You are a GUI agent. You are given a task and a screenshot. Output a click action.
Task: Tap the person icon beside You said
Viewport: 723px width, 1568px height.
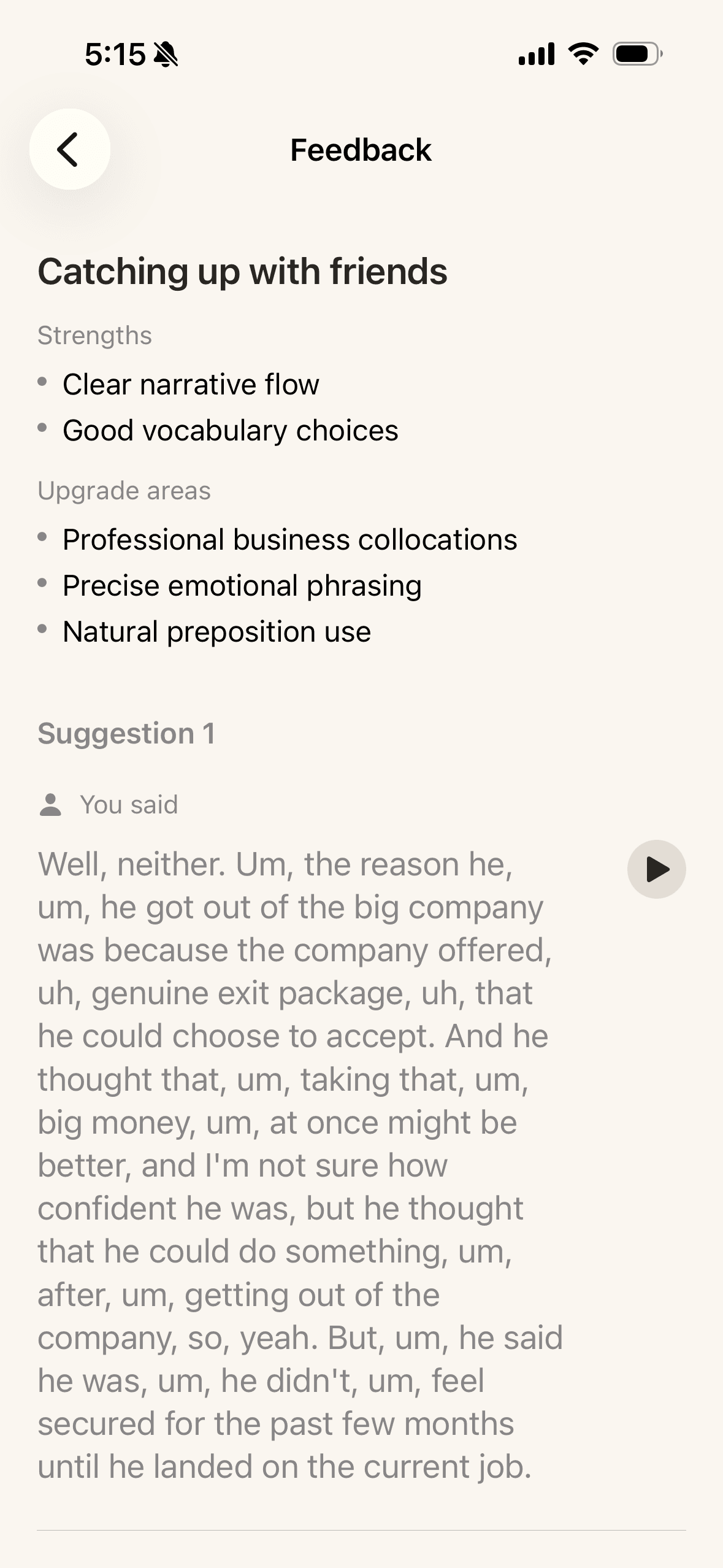click(x=50, y=805)
